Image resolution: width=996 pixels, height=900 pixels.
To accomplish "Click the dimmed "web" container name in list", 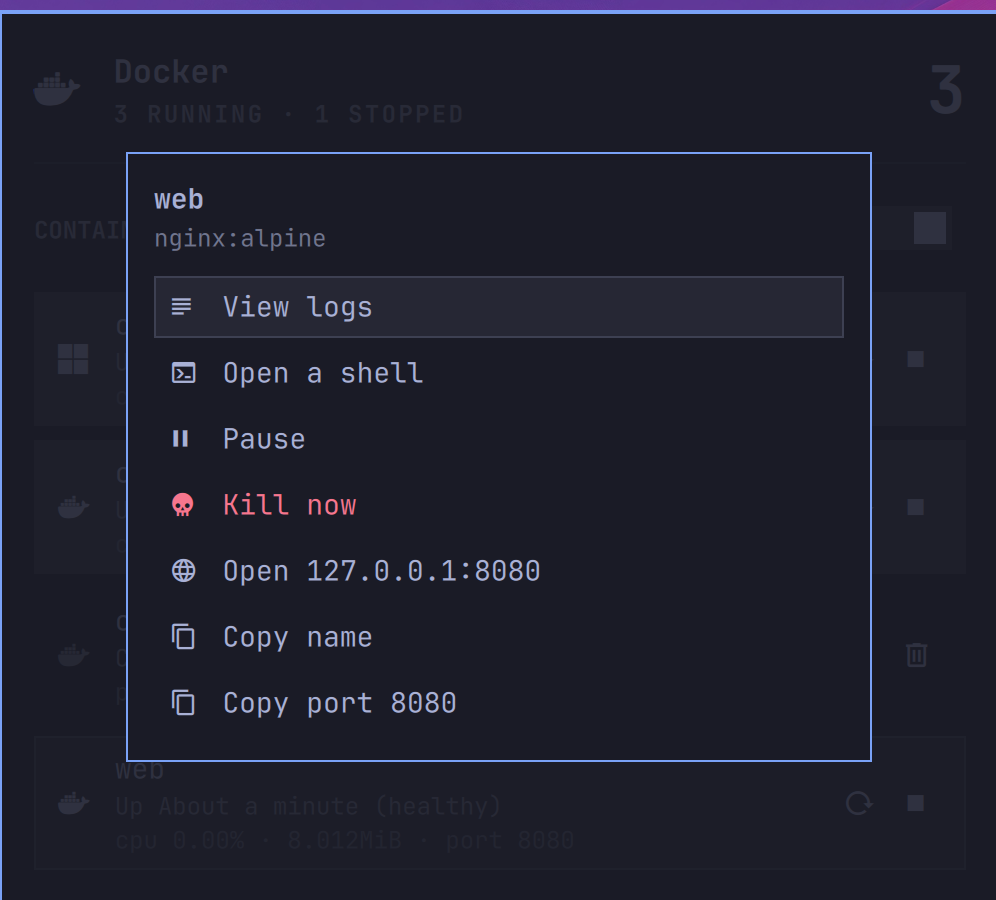I will pyautogui.click(x=140, y=770).
